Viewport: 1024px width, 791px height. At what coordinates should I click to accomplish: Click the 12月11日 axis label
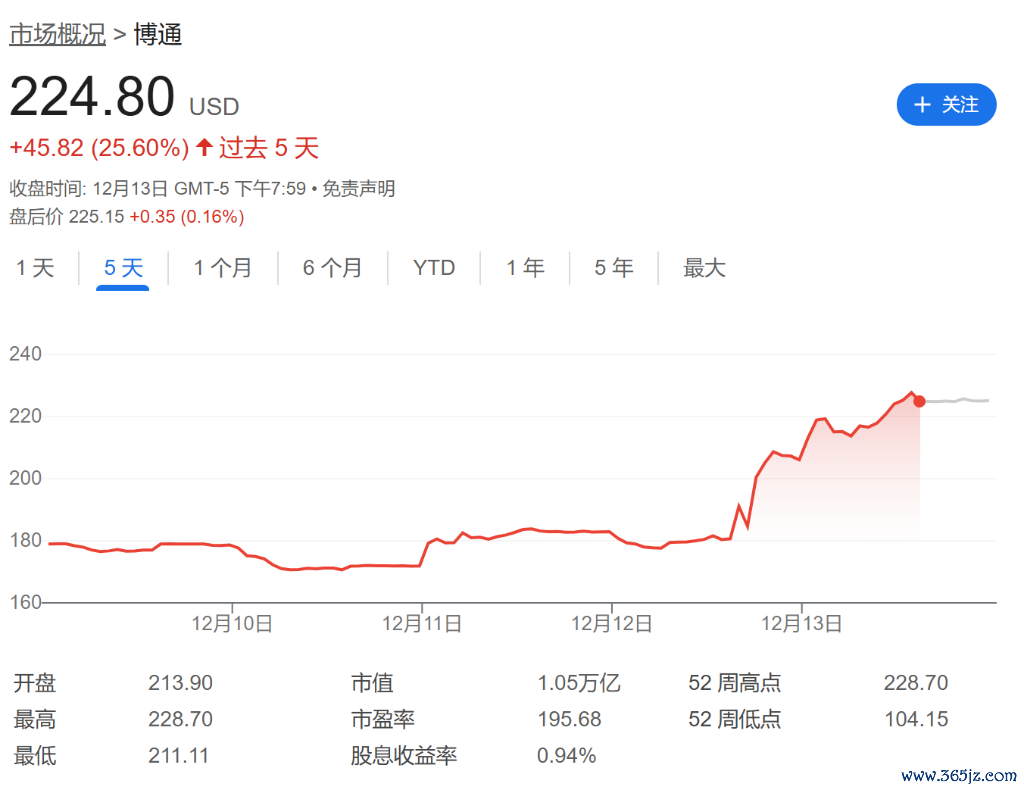[x=422, y=624]
